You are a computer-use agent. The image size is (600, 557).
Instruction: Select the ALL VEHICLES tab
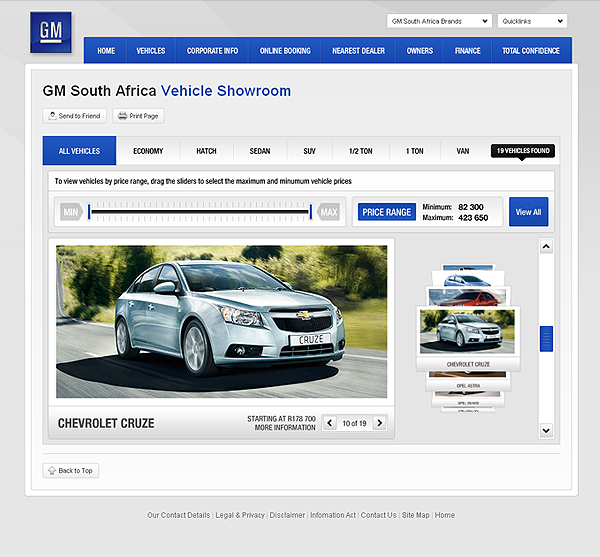[x=79, y=151]
